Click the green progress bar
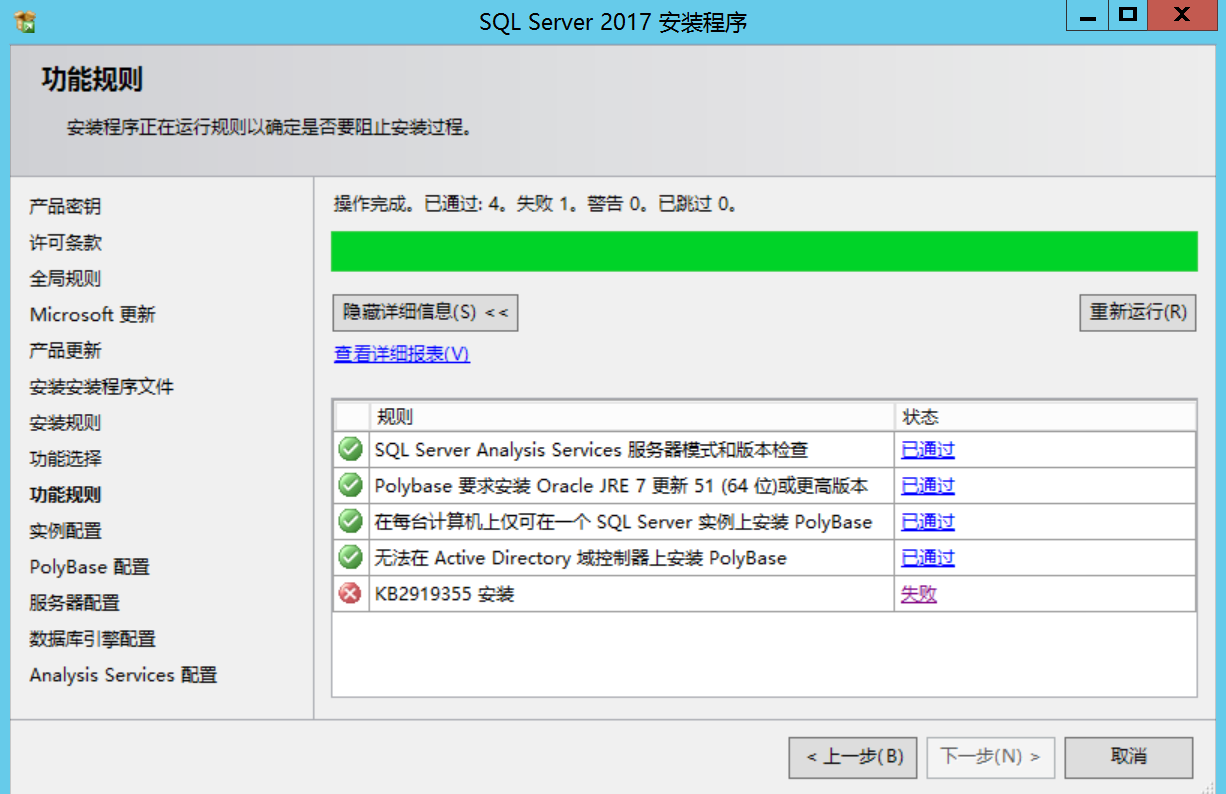The width and height of the screenshot is (1226, 794). 764,251
